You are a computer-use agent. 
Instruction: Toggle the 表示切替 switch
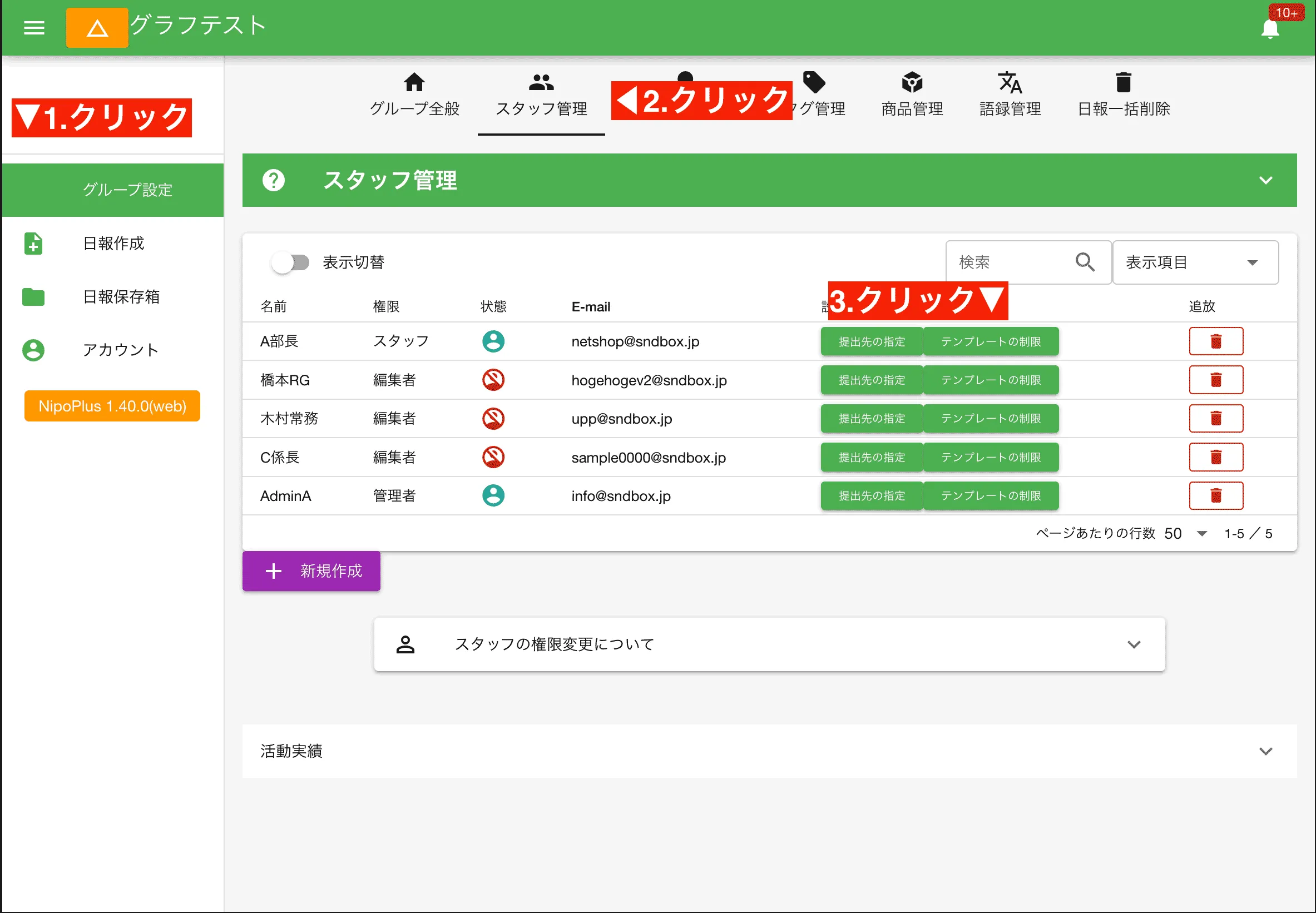coord(291,262)
